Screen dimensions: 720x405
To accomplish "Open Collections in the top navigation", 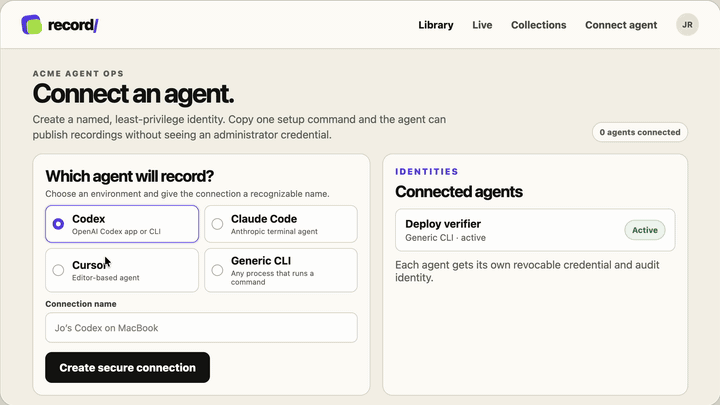I will coord(539,25).
